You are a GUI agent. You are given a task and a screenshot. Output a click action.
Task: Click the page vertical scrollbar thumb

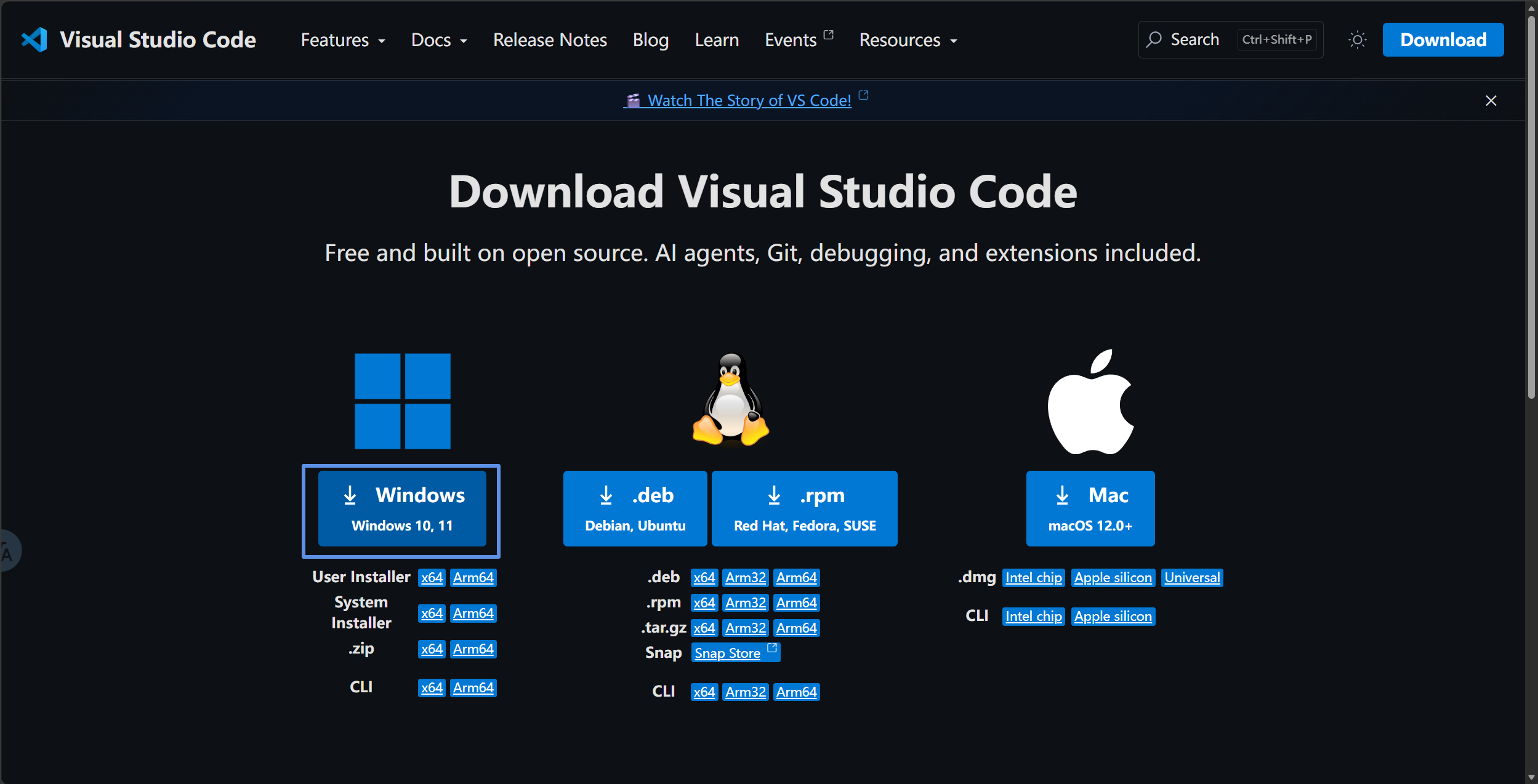tap(1531, 207)
